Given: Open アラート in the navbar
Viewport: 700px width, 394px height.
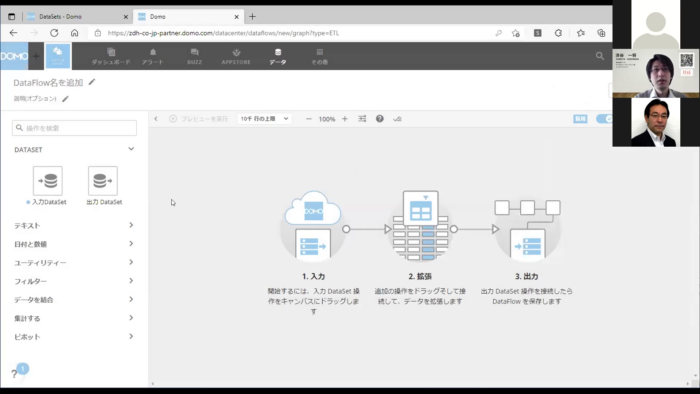Looking at the screenshot, I should coord(153,56).
